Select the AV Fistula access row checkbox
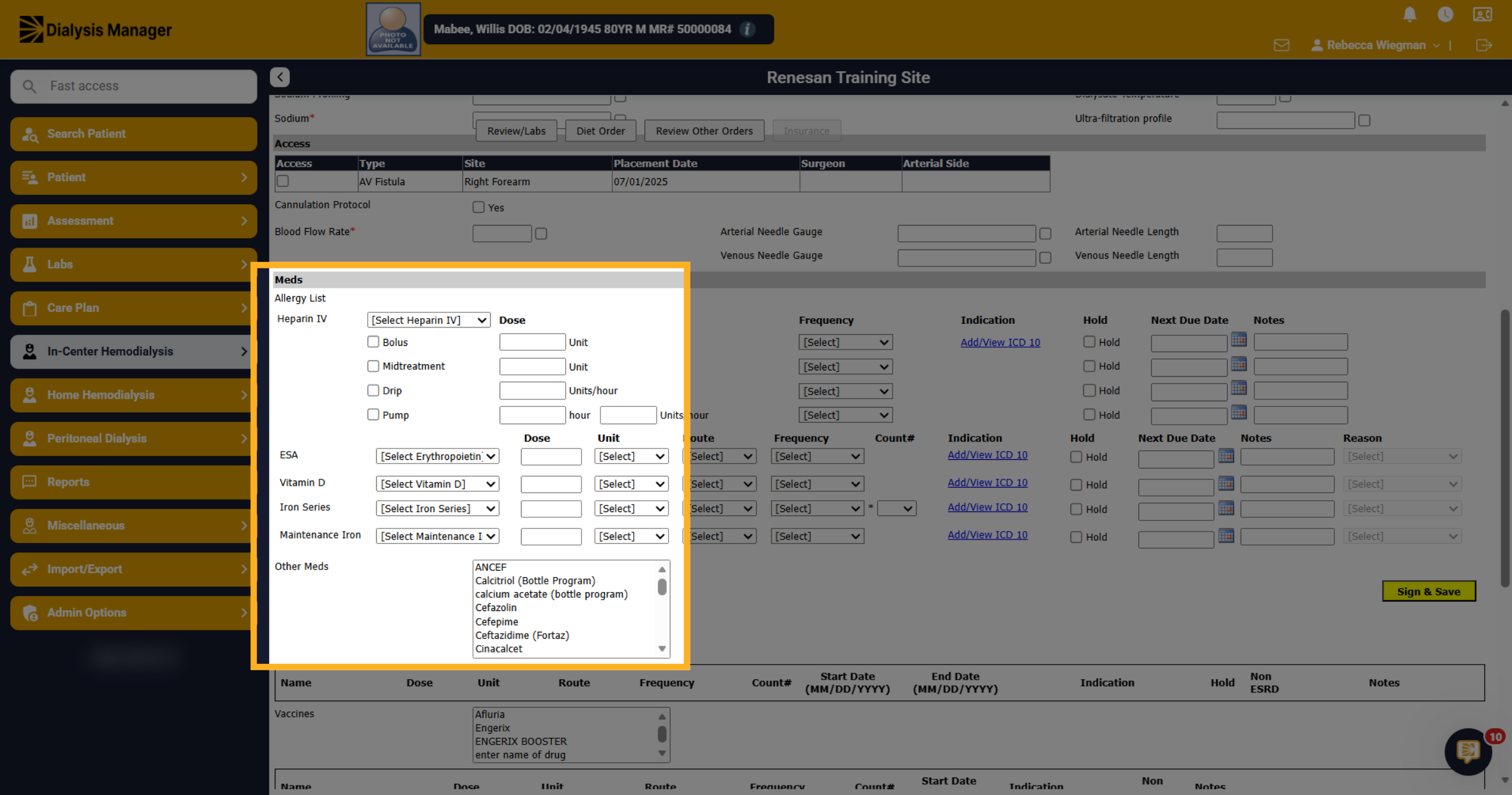The width and height of the screenshot is (1512, 795). tap(283, 181)
